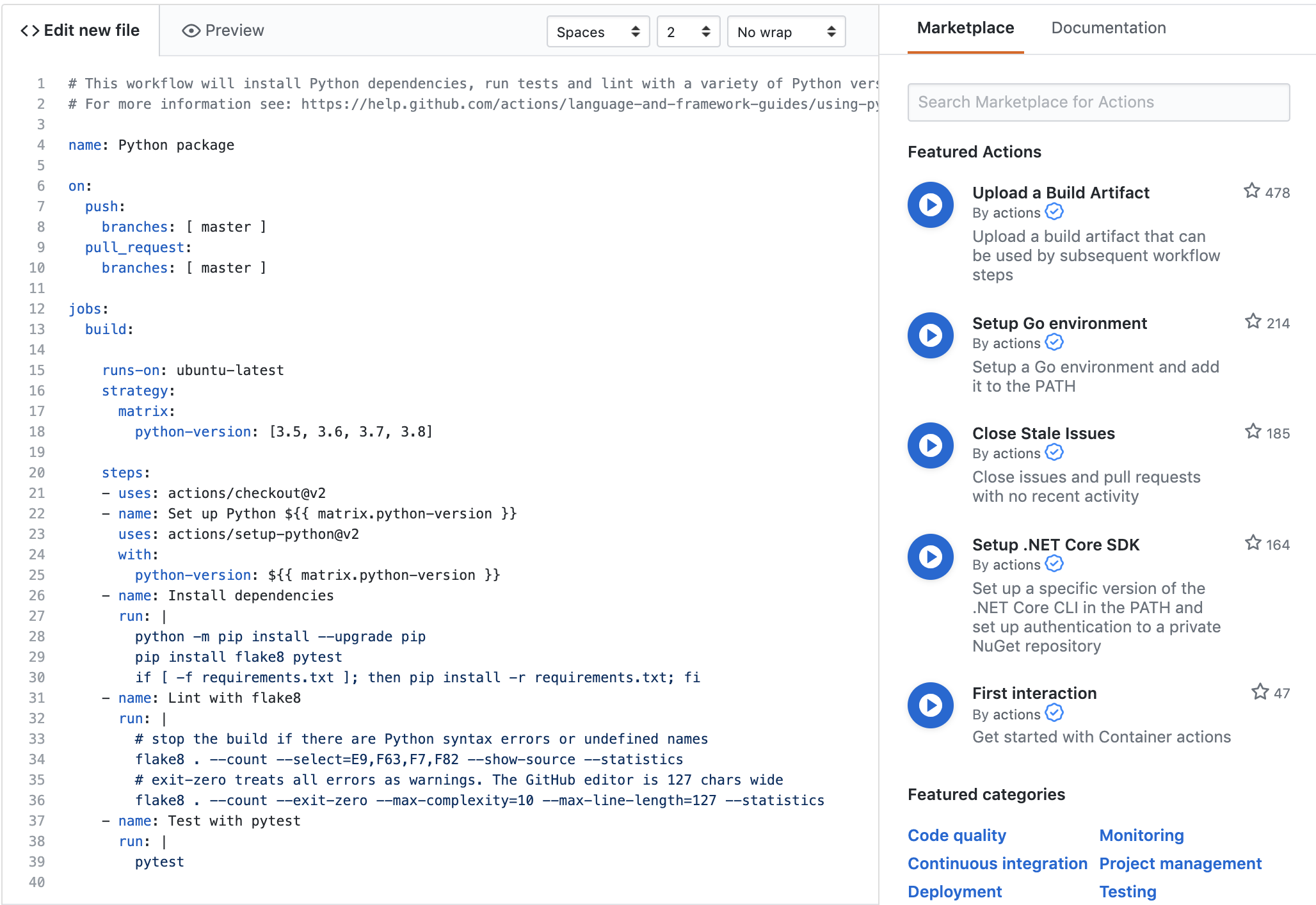The width and height of the screenshot is (1316, 905).
Task: Switch to the Documentation tab
Action: pos(1108,28)
